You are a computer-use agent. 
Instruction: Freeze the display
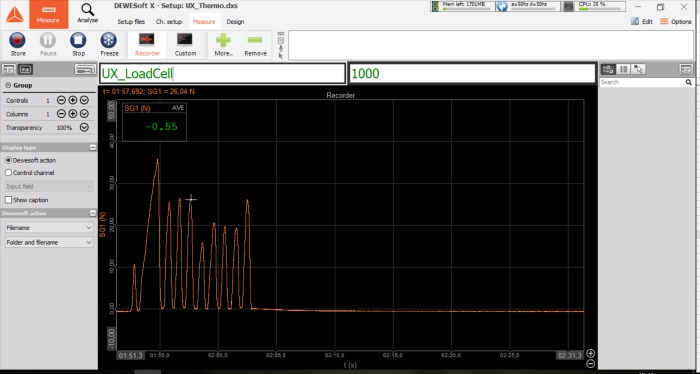click(x=109, y=44)
